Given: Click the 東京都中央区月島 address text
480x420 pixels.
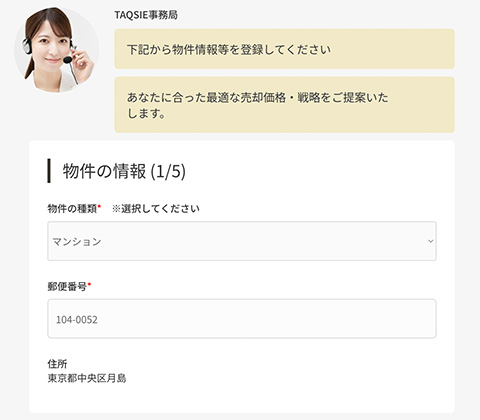Looking at the screenshot, I should coord(87,378).
